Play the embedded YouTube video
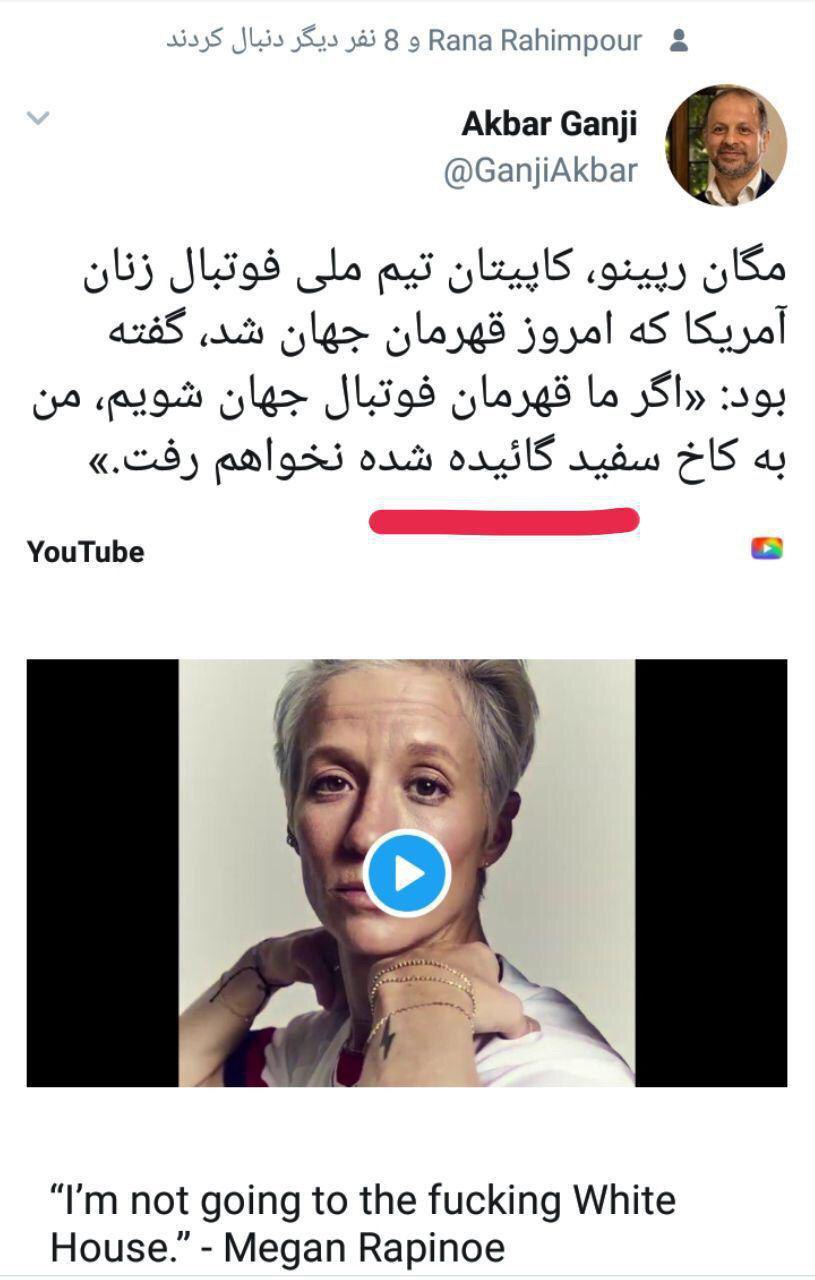 pyautogui.click(x=407, y=873)
